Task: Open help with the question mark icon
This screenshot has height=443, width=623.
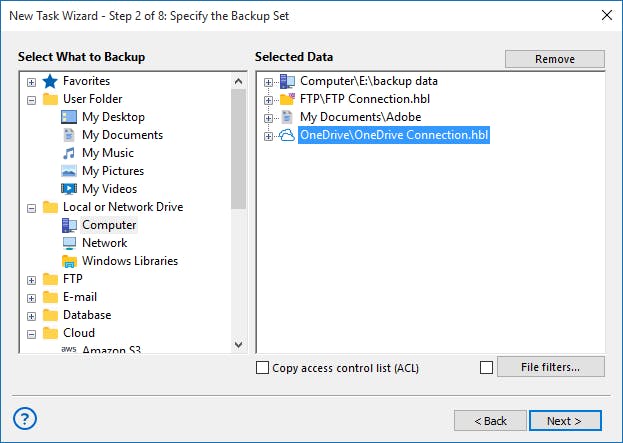Action: 26,418
